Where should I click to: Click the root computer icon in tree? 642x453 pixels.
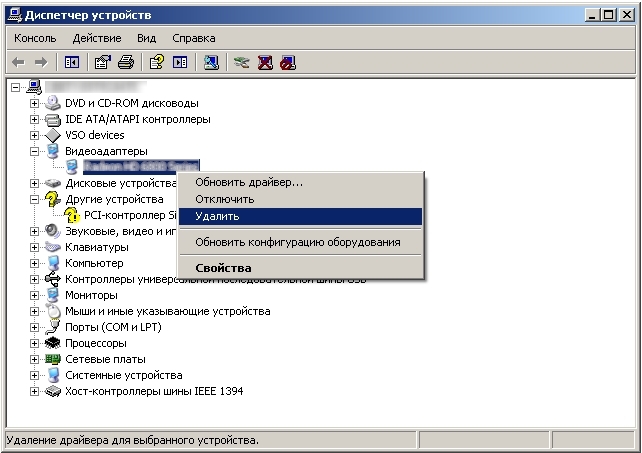coord(34,87)
